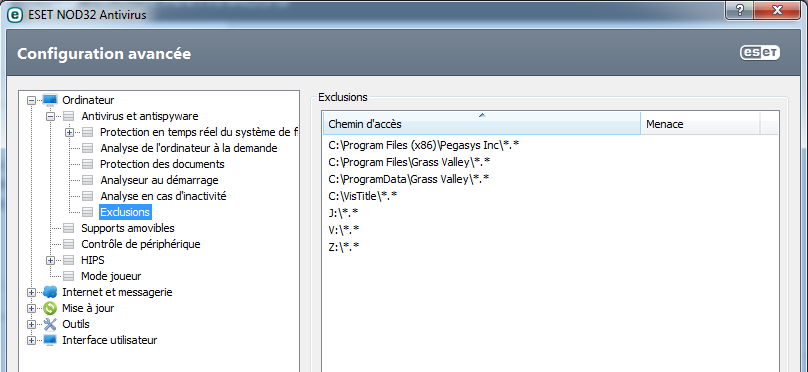Click the green Mise à jour icon

tap(50, 308)
